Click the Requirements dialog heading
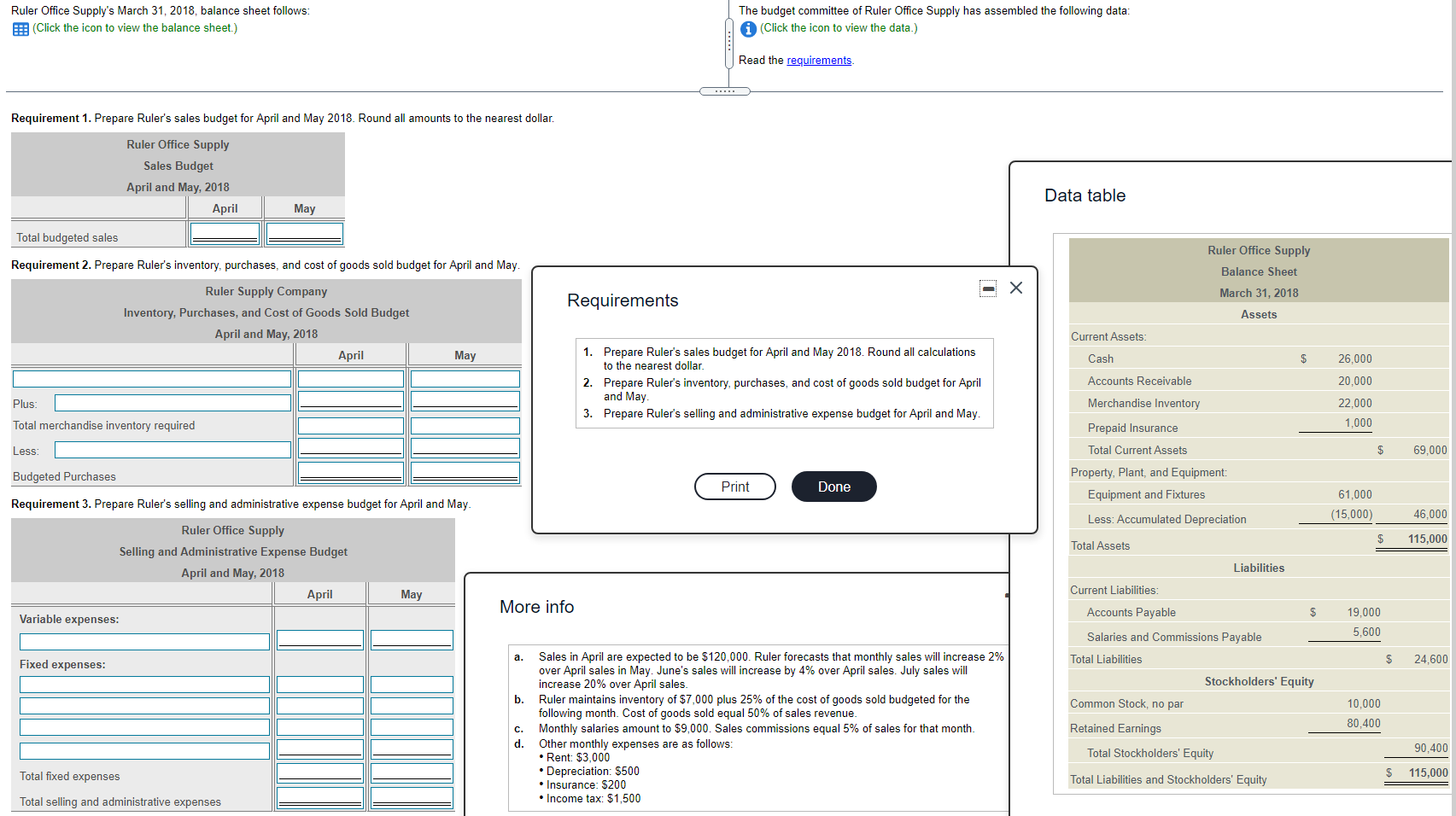This screenshot has width=1456, height=816. [x=623, y=300]
